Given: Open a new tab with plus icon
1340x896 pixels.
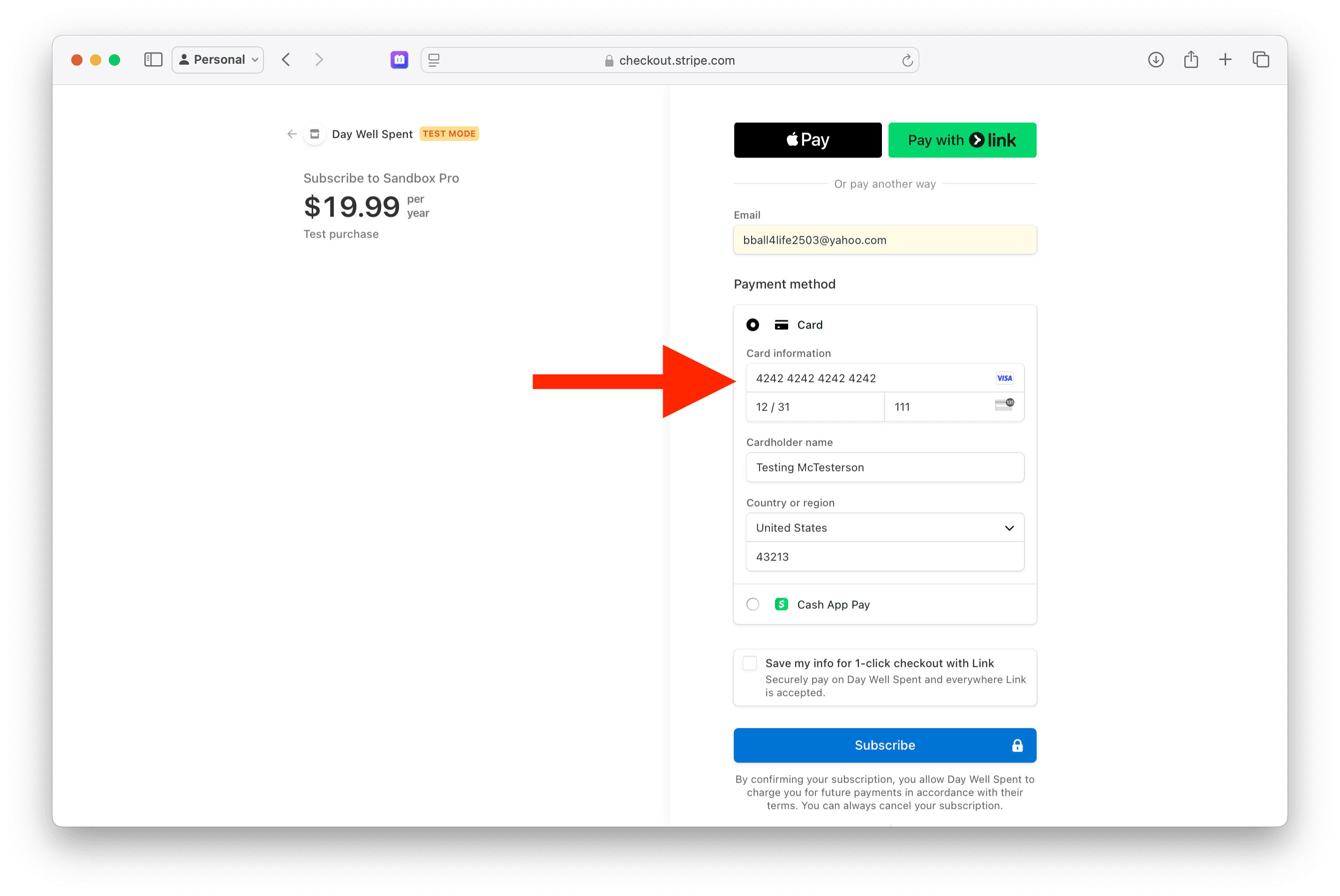Looking at the screenshot, I should (x=1225, y=60).
